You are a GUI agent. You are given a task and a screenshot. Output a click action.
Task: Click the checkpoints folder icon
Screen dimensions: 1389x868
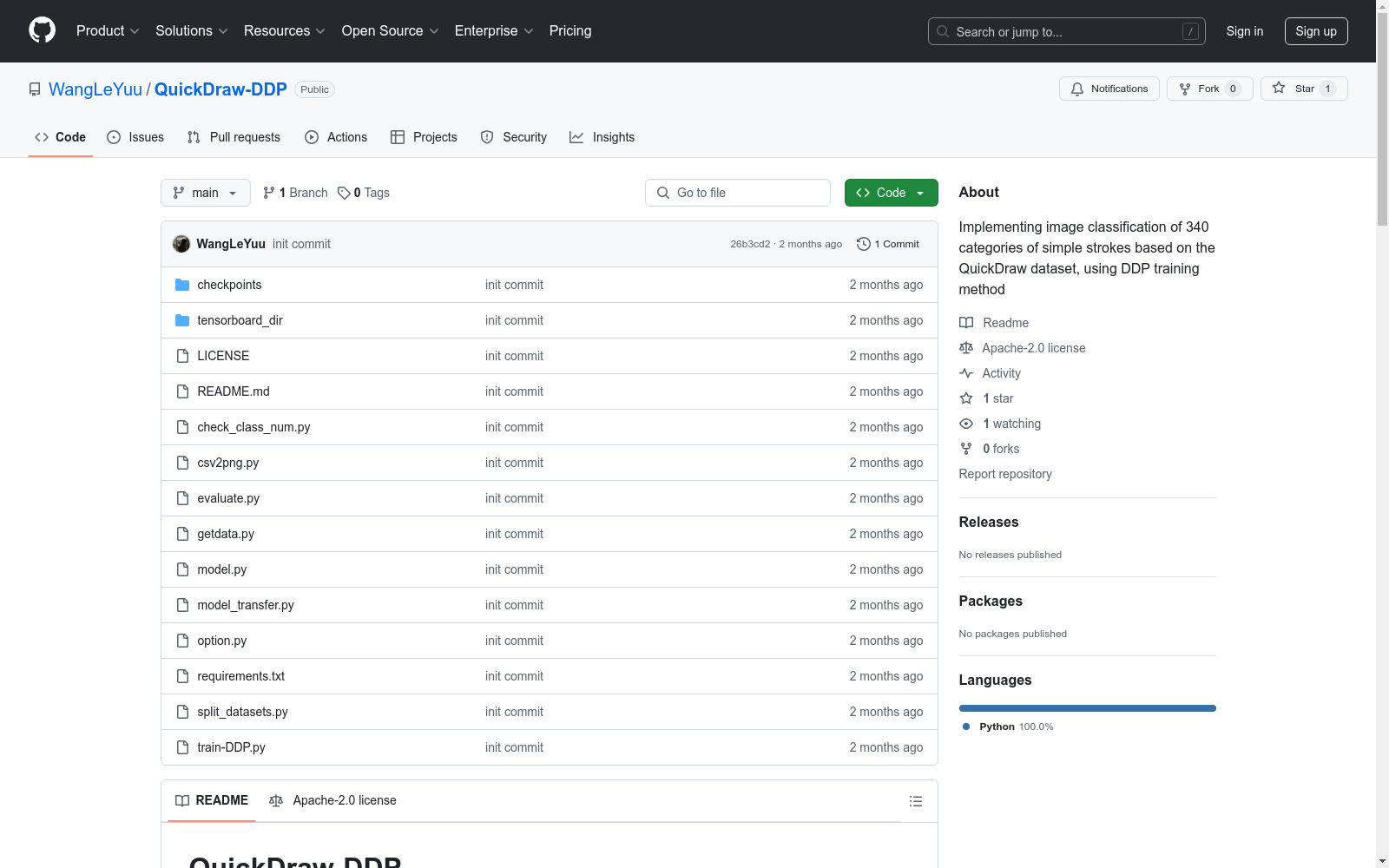tap(182, 285)
